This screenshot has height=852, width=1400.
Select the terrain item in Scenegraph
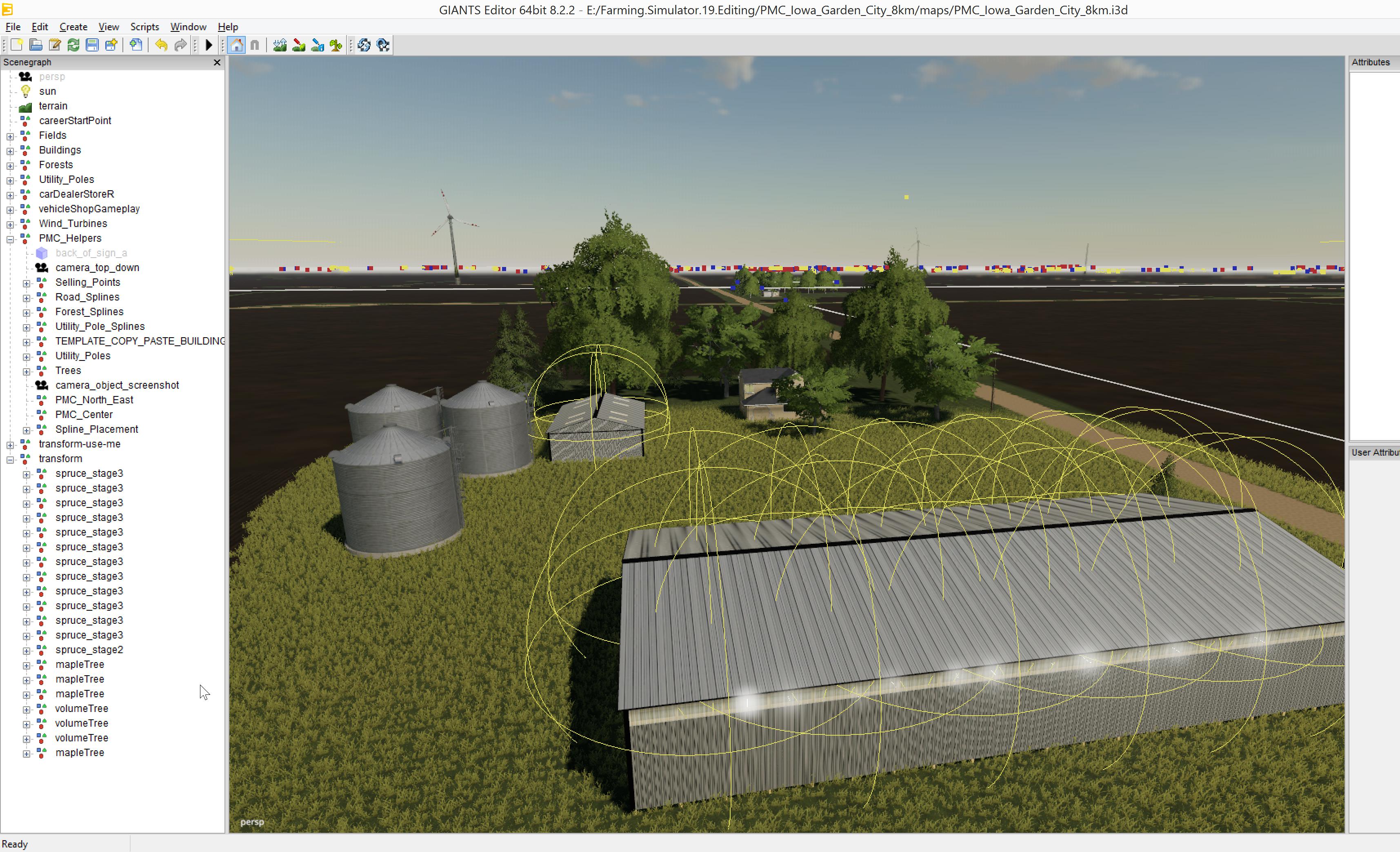pyautogui.click(x=53, y=106)
